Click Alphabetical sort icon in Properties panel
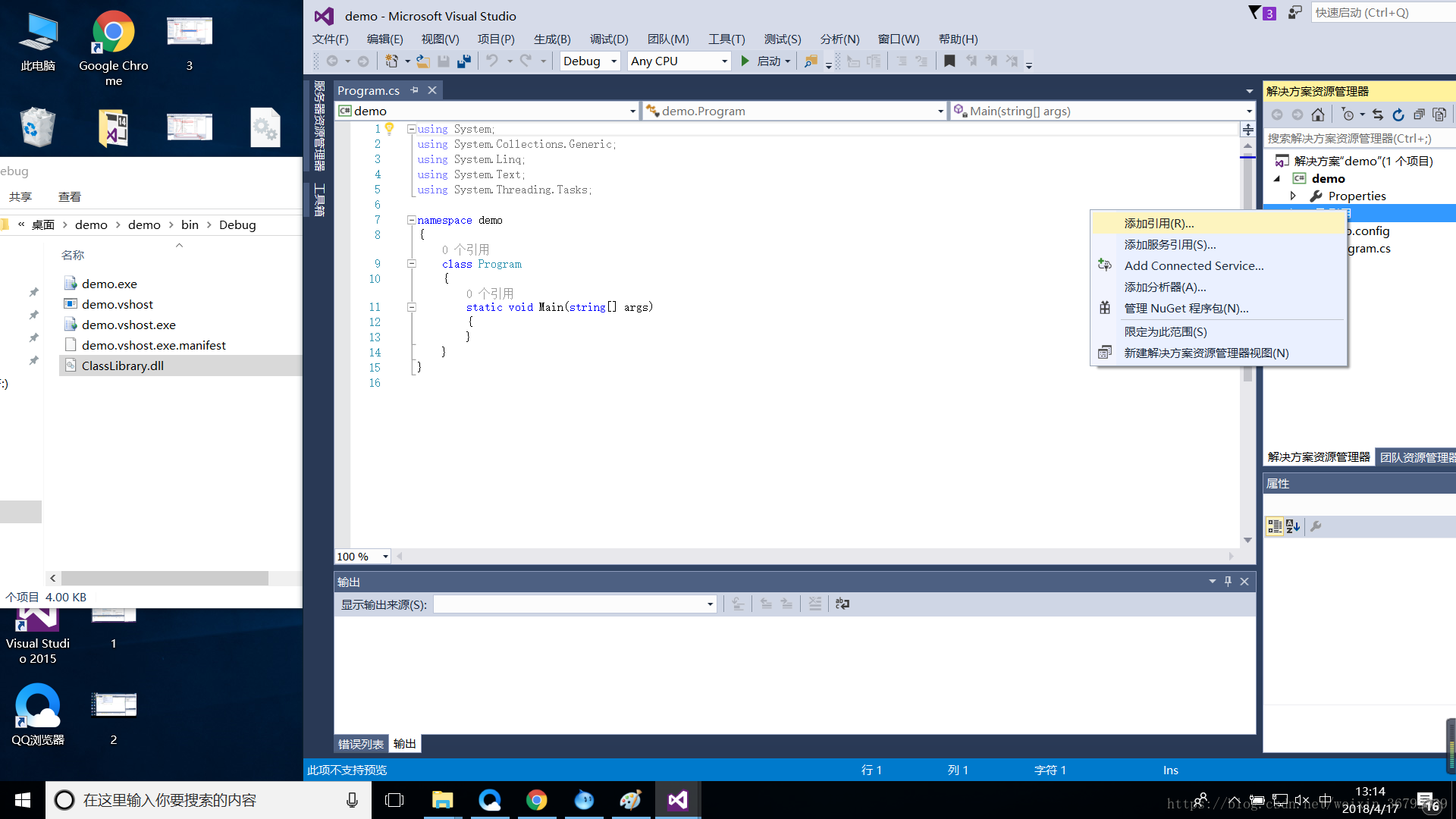 (x=1294, y=526)
